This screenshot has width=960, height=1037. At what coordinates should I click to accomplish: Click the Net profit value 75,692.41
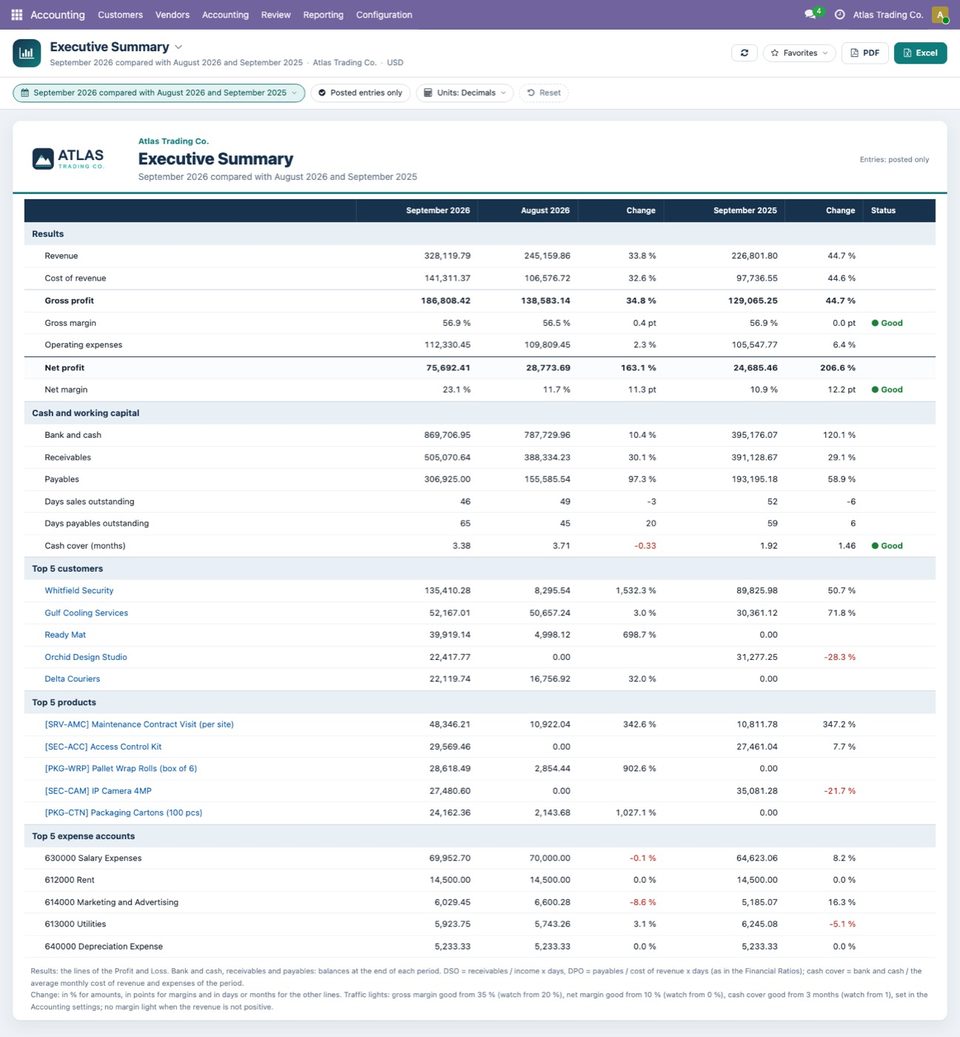pyautogui.click(x=448, y=368)
